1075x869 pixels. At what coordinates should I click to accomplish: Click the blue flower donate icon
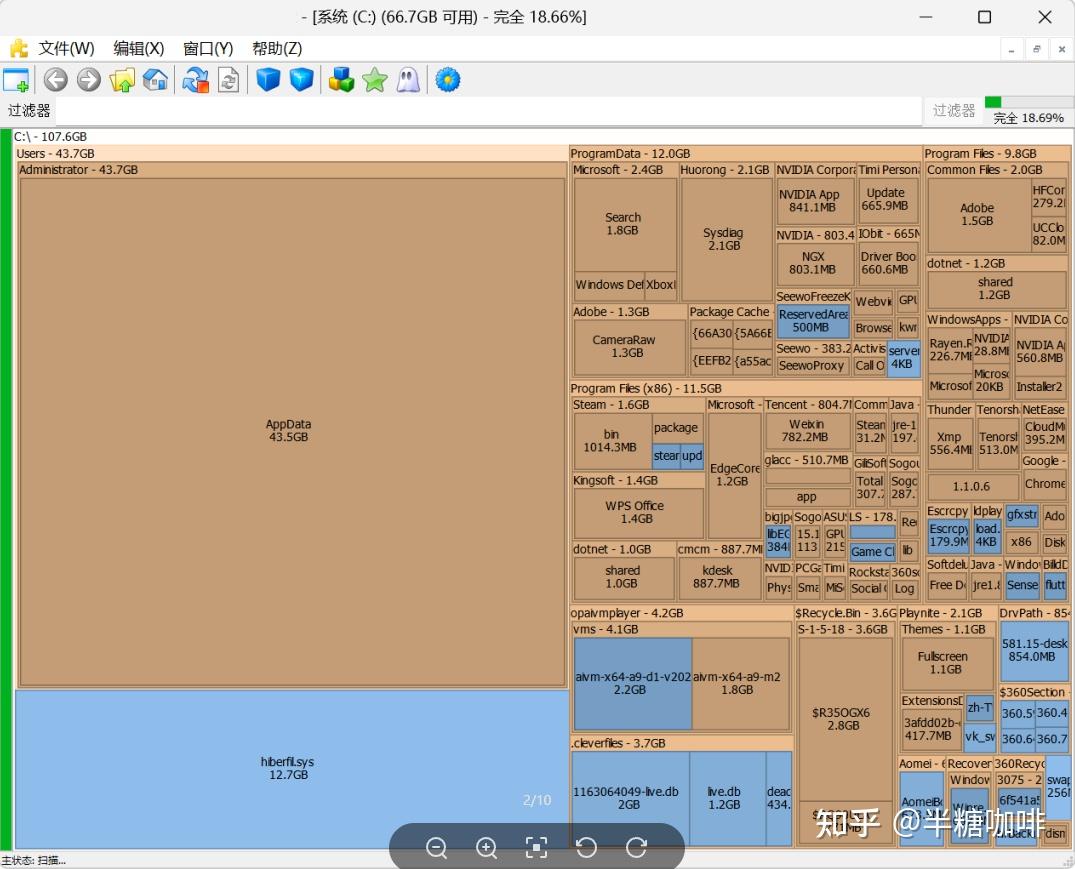[x=448, y=79]
